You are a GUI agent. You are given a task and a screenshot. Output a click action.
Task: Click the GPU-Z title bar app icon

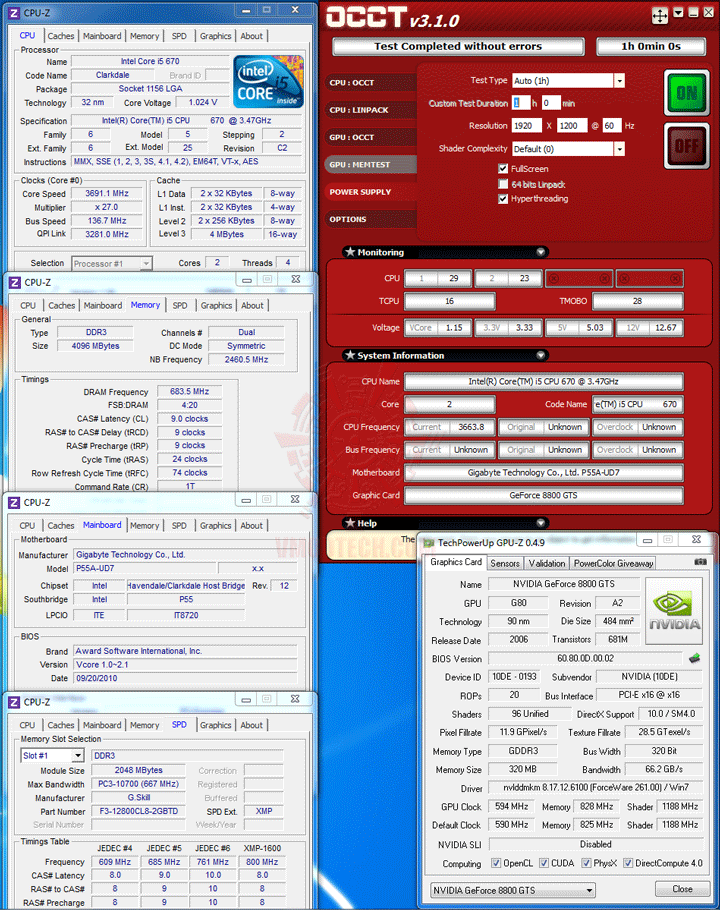click(x=429, y=543)
